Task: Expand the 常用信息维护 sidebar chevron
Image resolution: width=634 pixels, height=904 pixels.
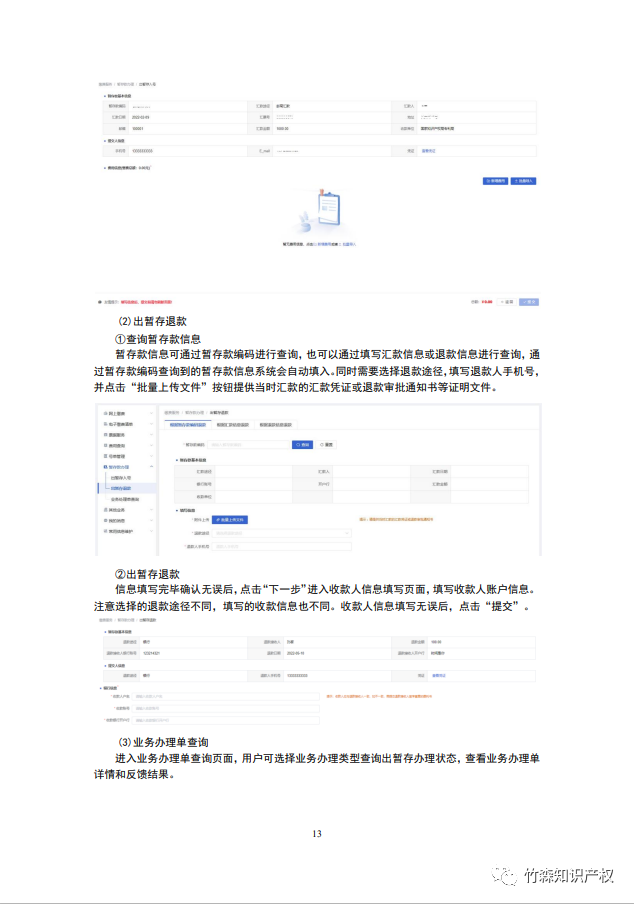Action: coord(152,531)
